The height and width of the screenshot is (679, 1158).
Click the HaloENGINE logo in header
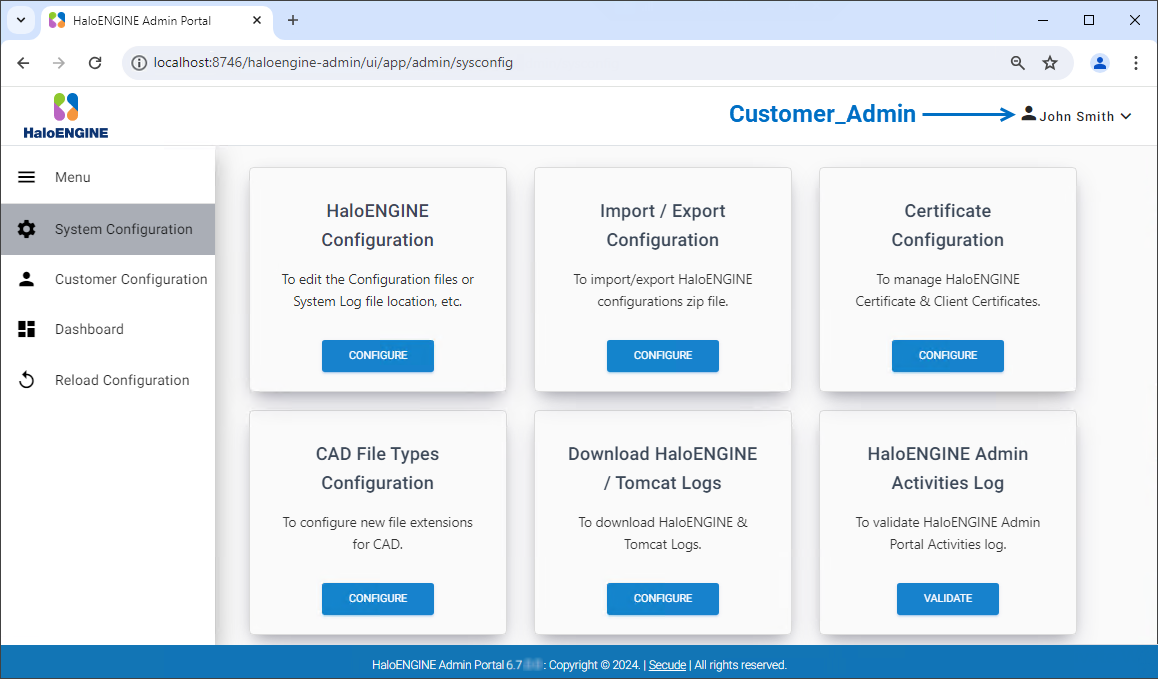pos(66,115)
